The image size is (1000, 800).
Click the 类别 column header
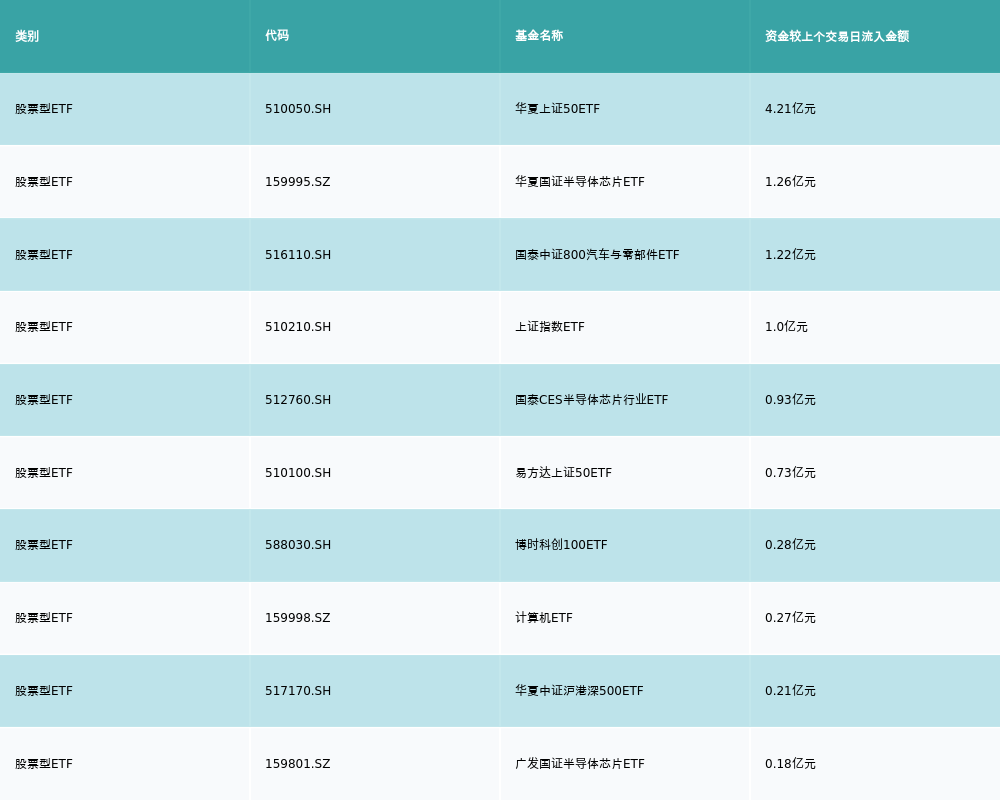tap(27, 36)
